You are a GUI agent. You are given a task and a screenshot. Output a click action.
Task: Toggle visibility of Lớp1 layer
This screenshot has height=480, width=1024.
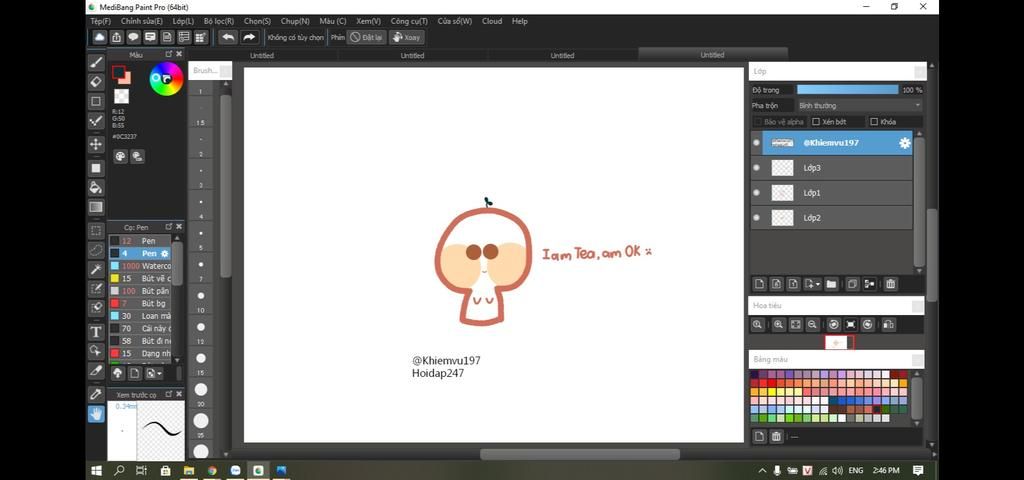pos(756,193)
